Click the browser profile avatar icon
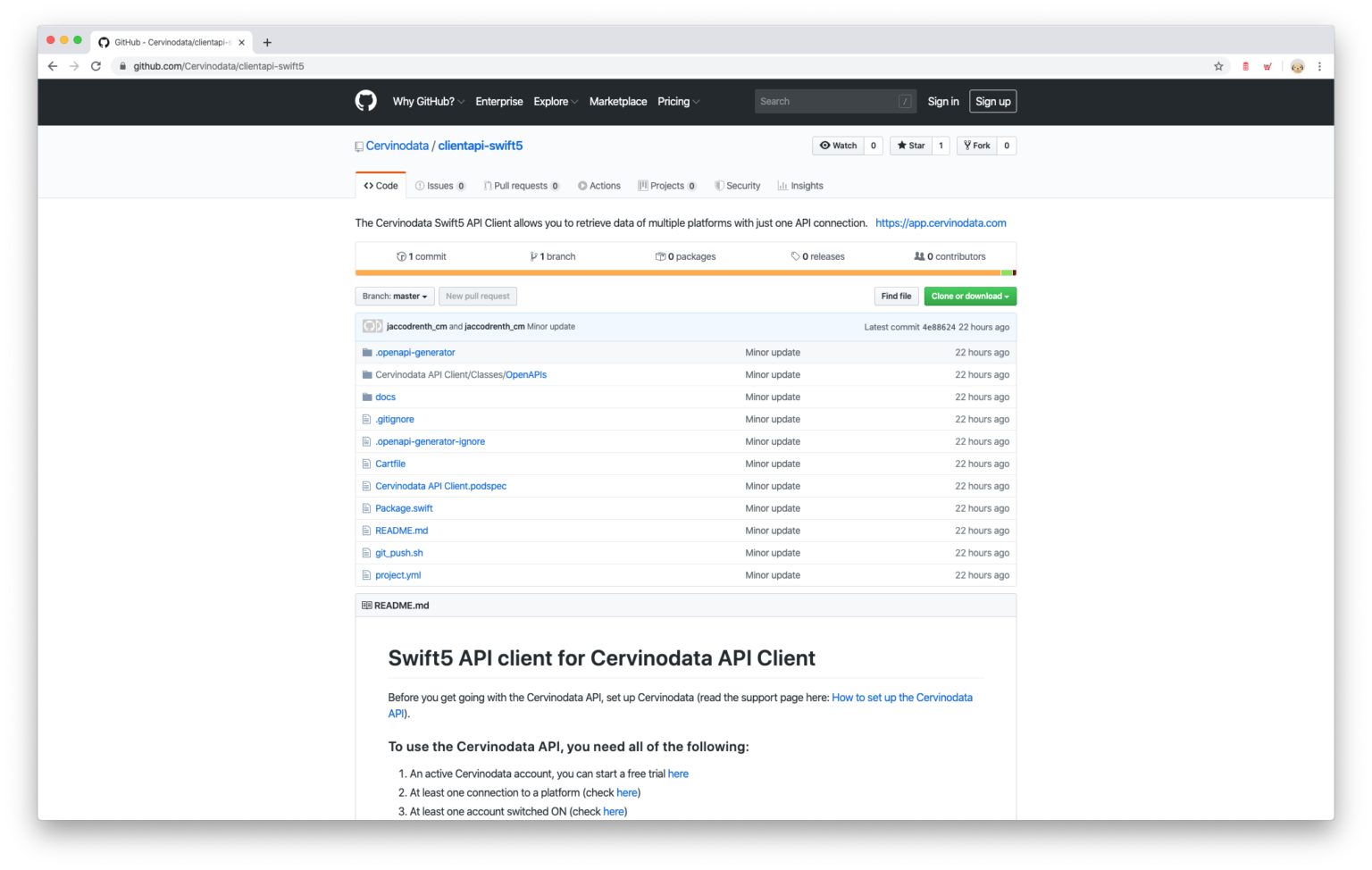Viewport: 1372px width, 870px height. pyautogui.click(x=1297, y=65)
